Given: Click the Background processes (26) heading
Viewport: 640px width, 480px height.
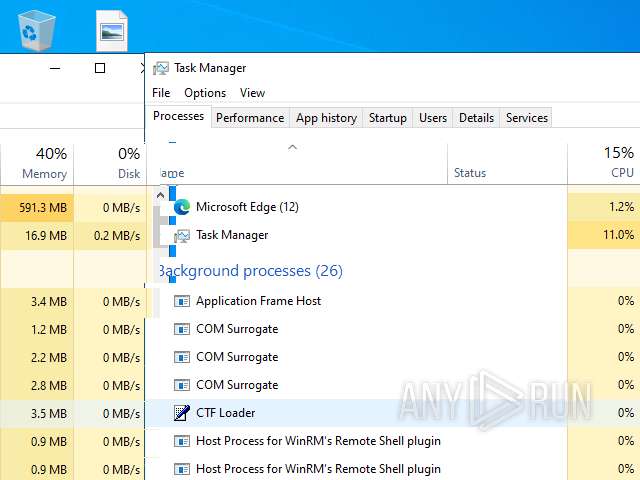Looking at the screenshot, I should pos(251,271).
